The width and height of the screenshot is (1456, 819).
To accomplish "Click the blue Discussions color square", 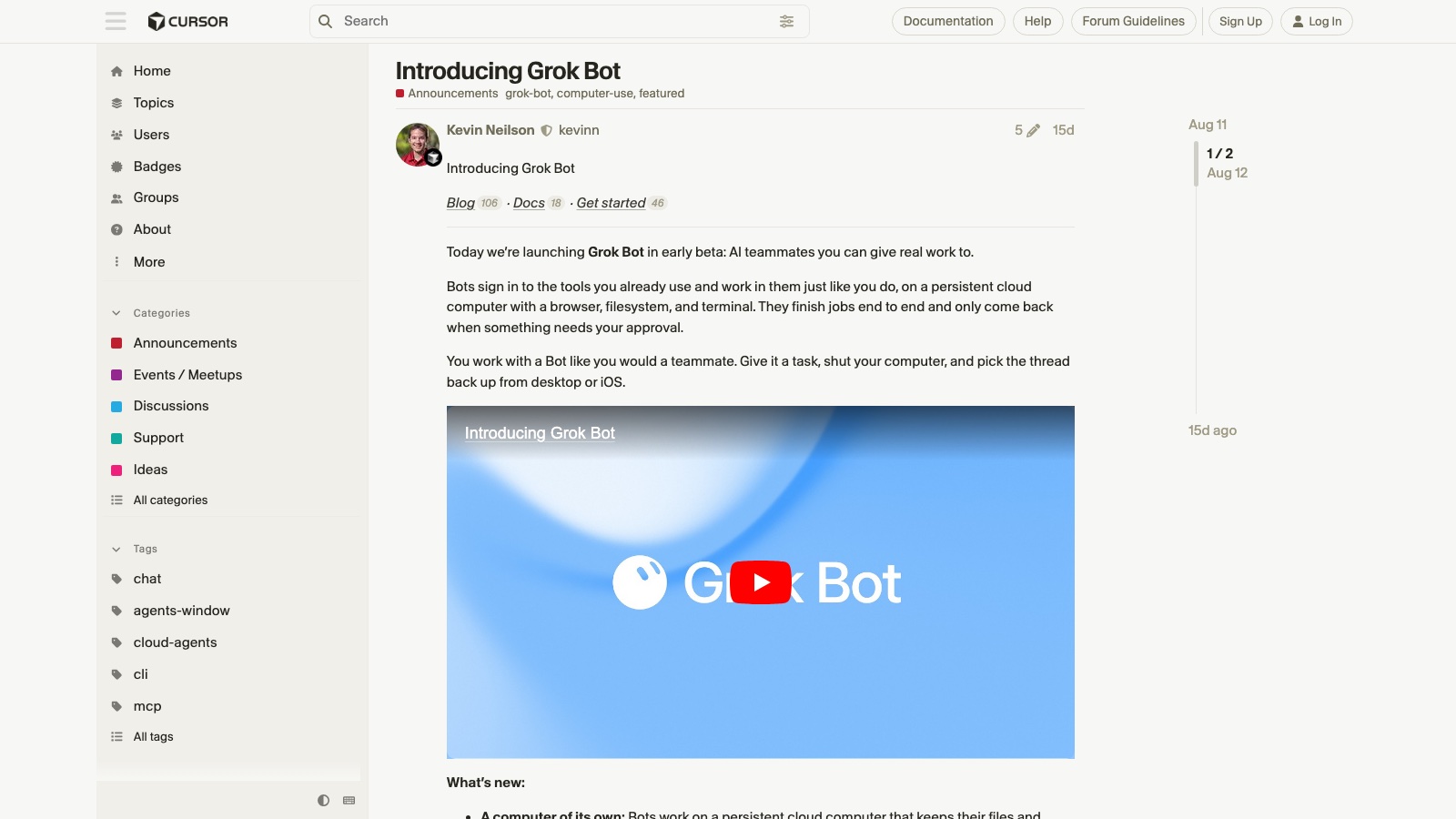I will click(x=116, y=406).
